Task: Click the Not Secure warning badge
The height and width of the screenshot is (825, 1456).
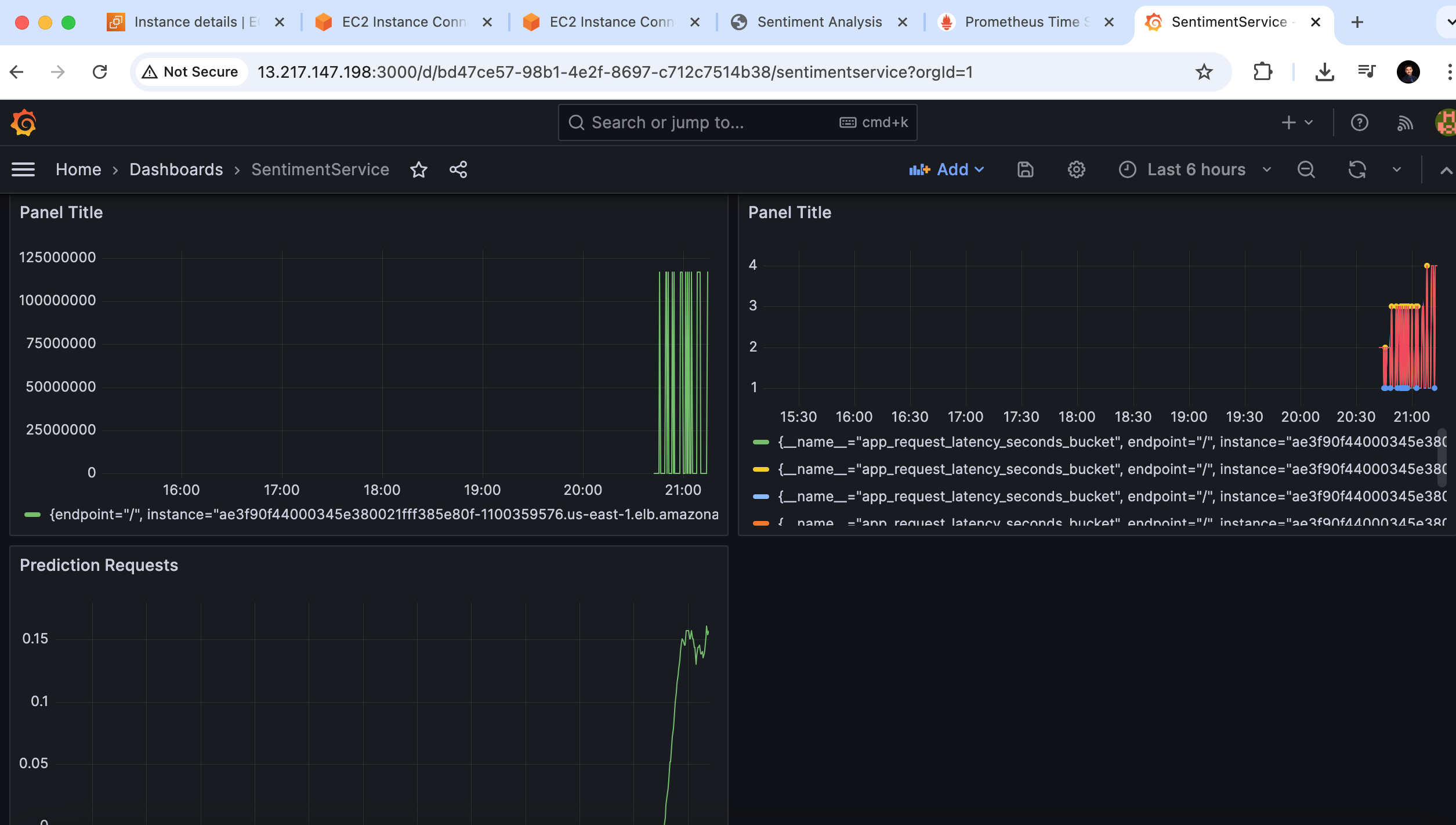Action: (190, 72)
